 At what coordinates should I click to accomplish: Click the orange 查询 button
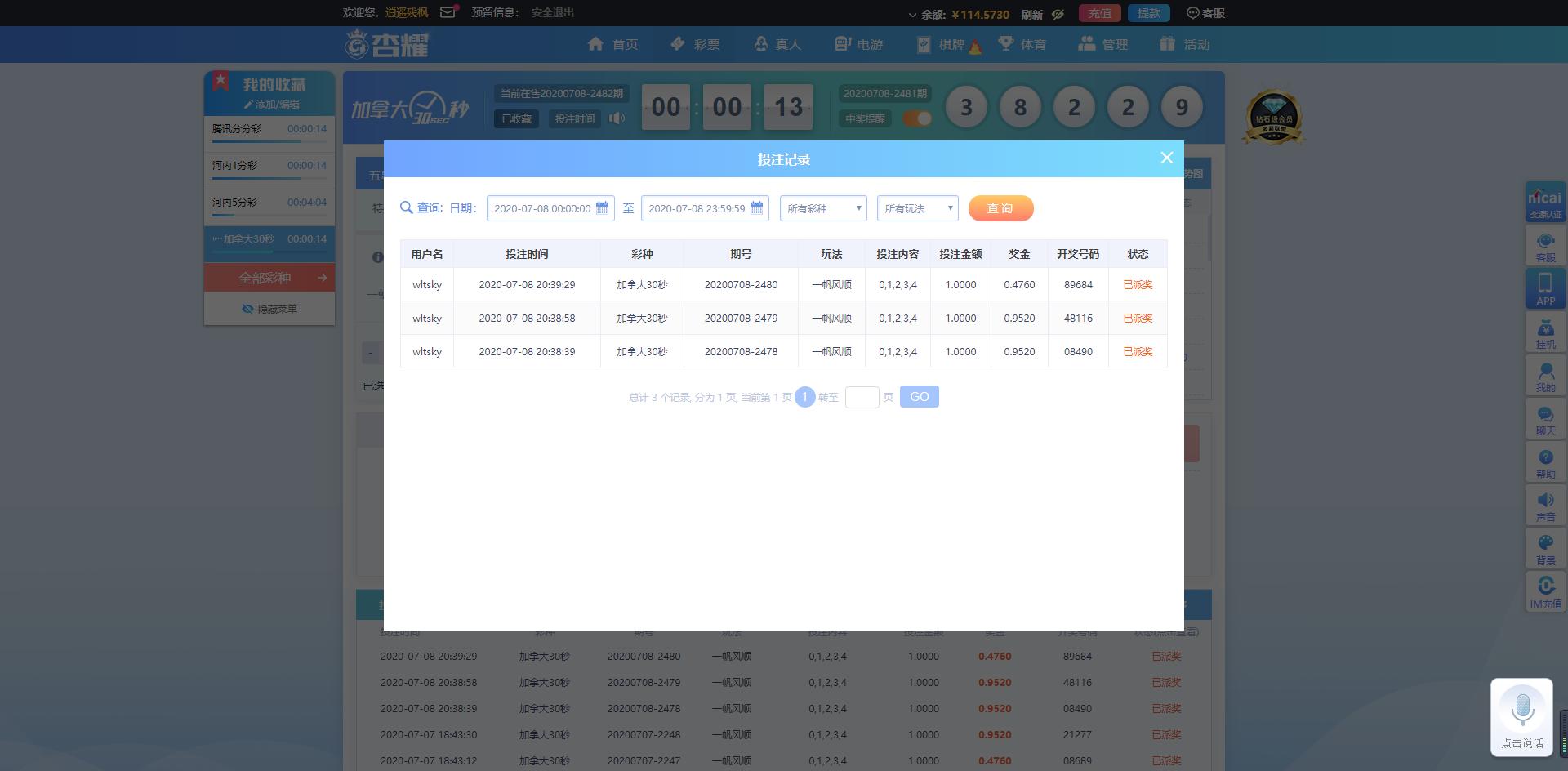click(x=1000, y=208)
